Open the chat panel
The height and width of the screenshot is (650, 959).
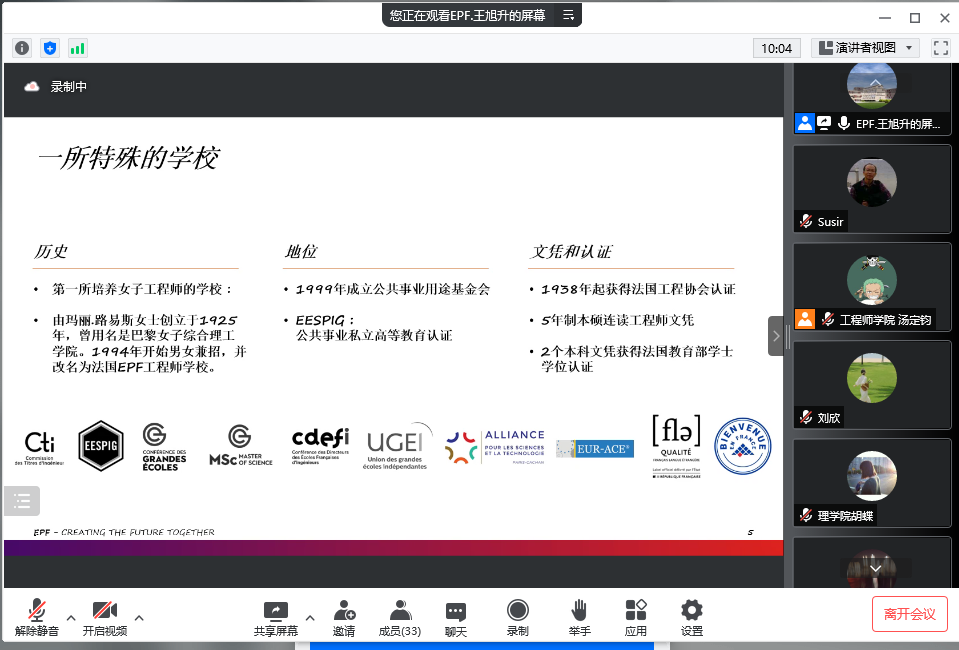tap(456, 617)
